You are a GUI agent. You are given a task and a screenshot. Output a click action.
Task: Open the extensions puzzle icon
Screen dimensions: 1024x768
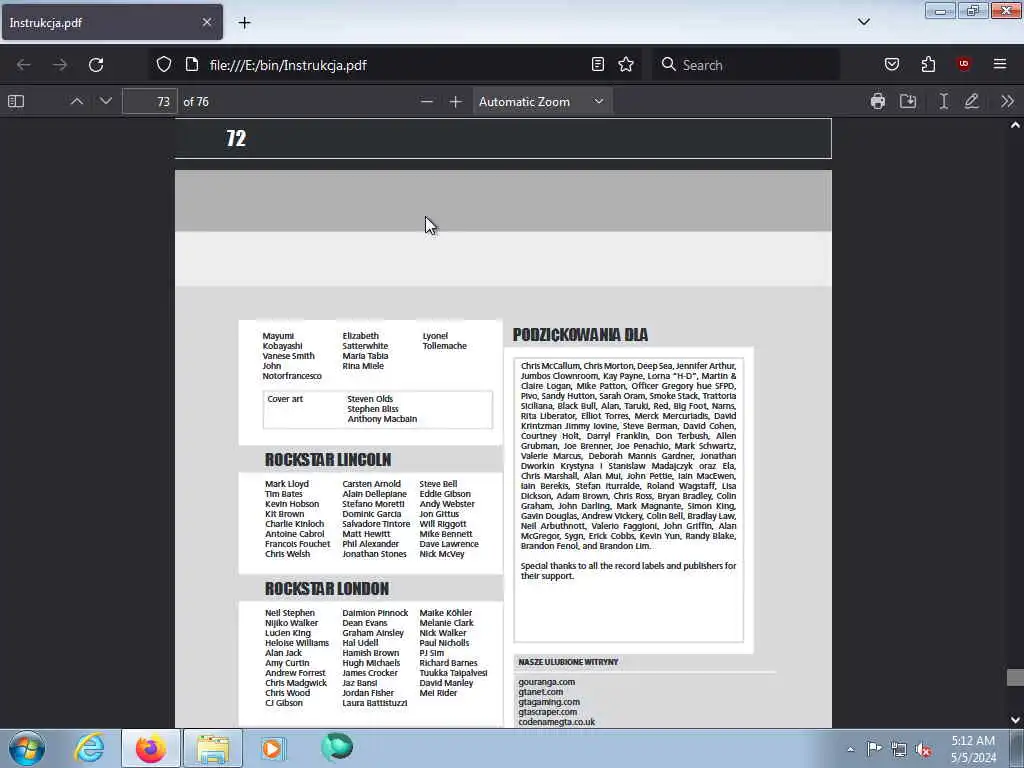[x=928, y=64]
